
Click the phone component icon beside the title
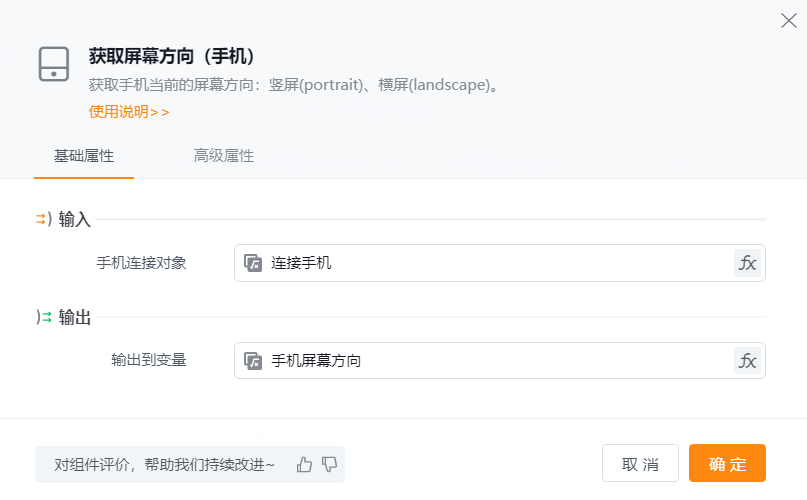[54, 63]
